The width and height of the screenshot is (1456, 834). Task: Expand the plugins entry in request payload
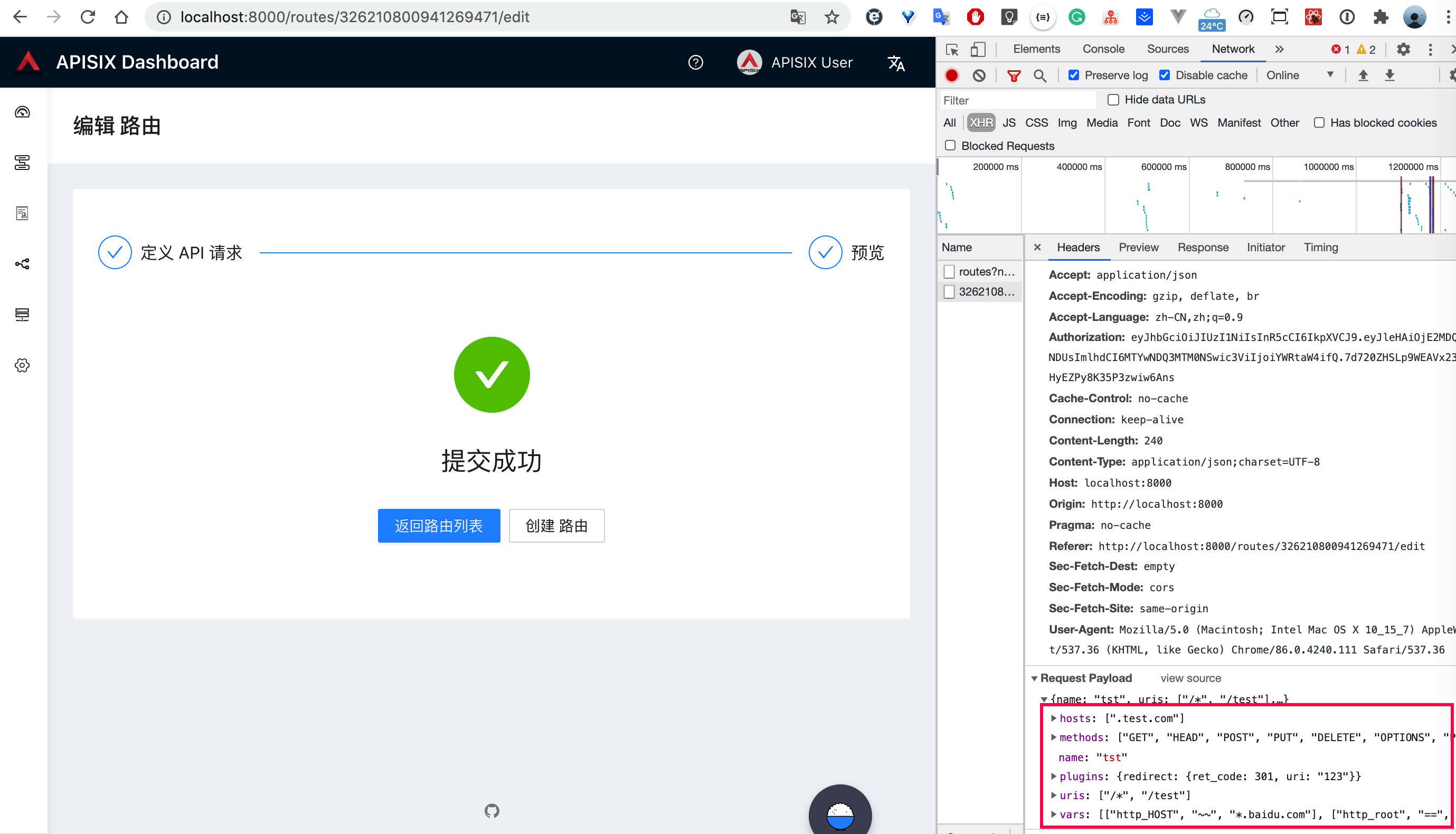[x=1054, y=776]
